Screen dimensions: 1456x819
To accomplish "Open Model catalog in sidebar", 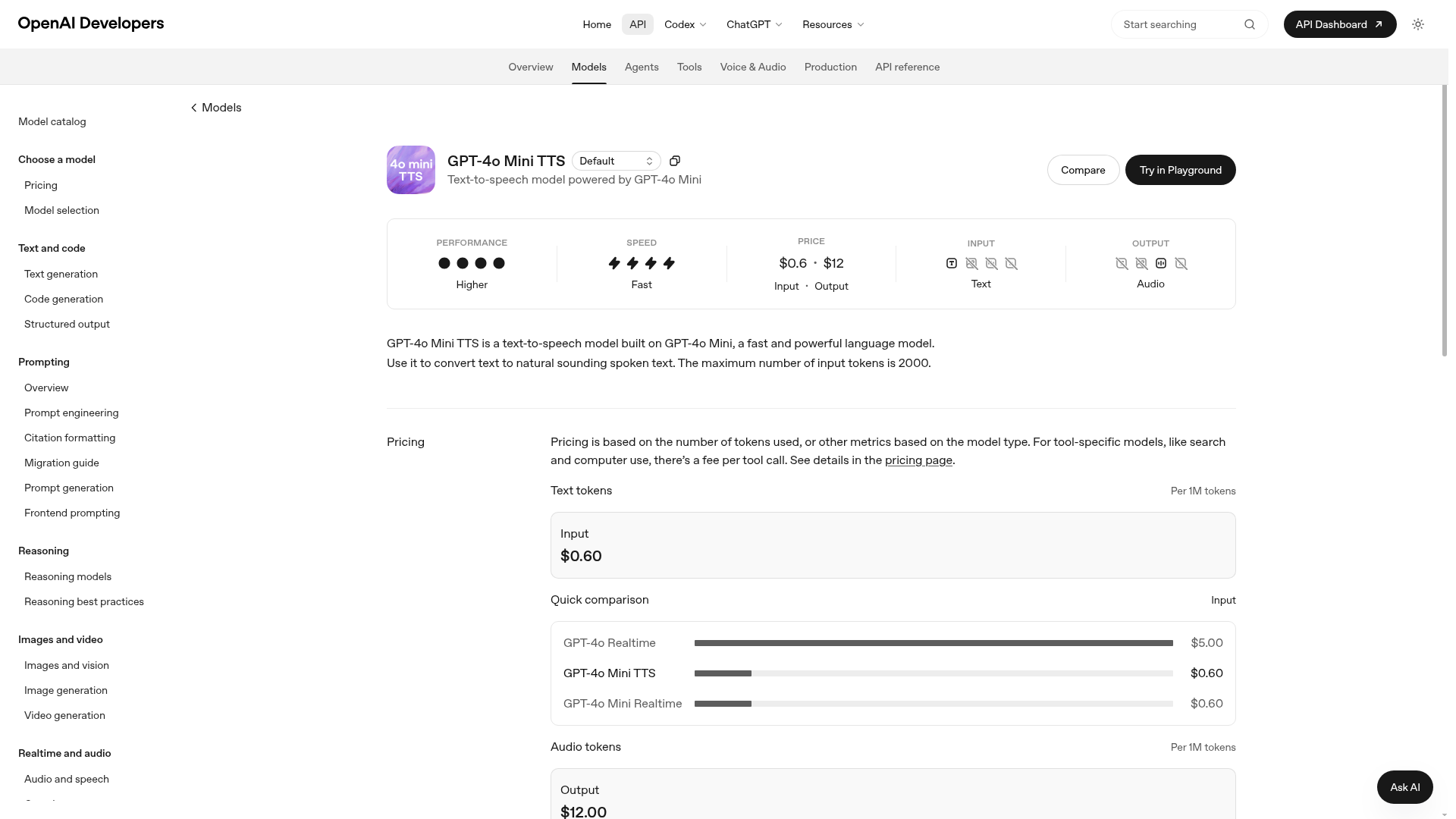I will [x=52, y=121].
